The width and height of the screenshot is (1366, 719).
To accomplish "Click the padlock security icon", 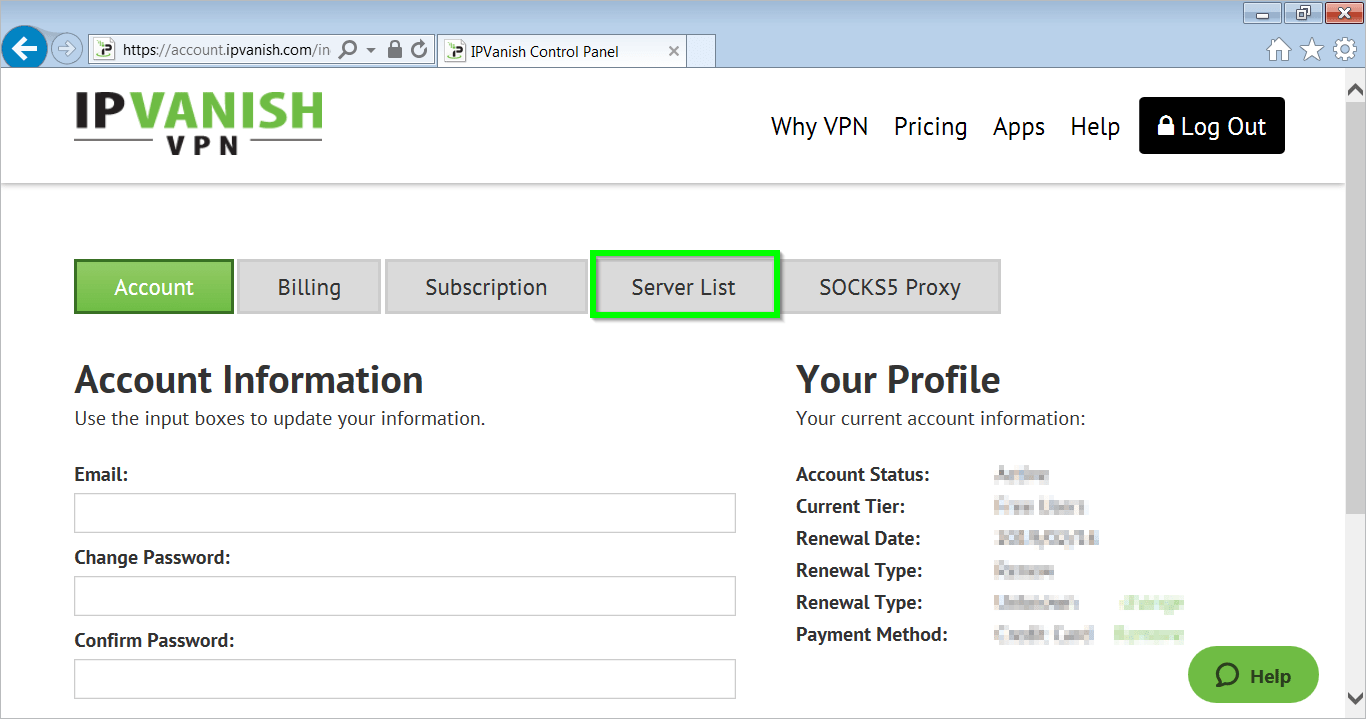I will point(395,49).
